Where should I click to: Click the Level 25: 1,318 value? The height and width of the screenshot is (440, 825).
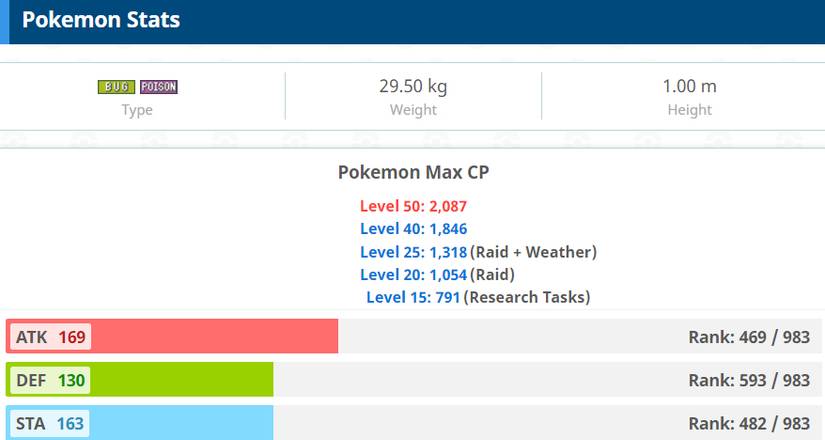(x=414, y=252)
